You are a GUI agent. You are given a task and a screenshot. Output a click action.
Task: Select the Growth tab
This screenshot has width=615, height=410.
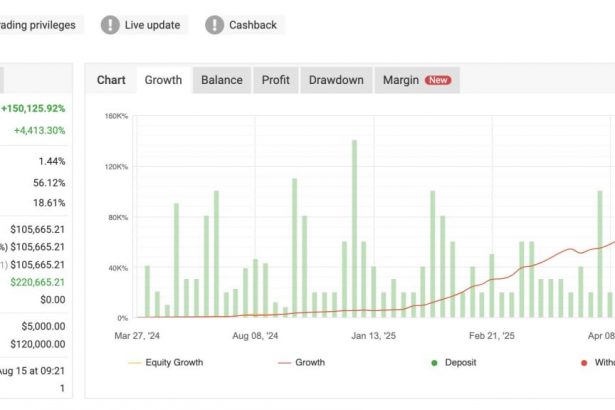163,80
